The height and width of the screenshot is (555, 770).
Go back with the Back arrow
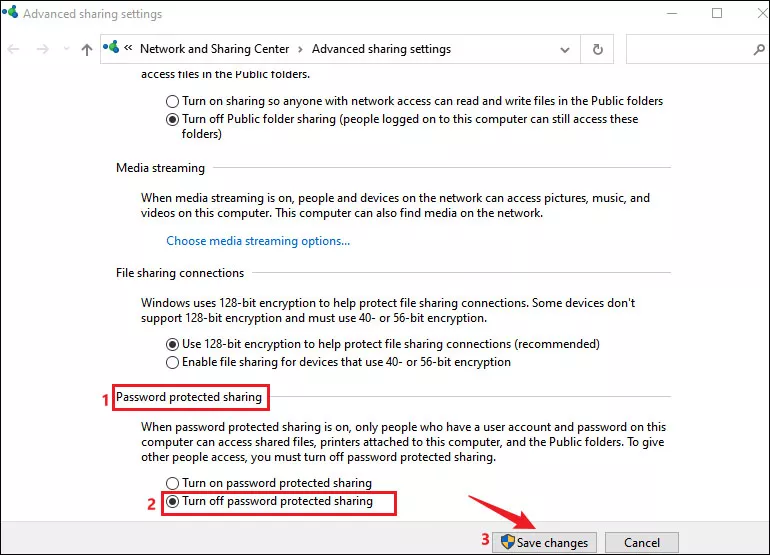(x=13, y=49)
